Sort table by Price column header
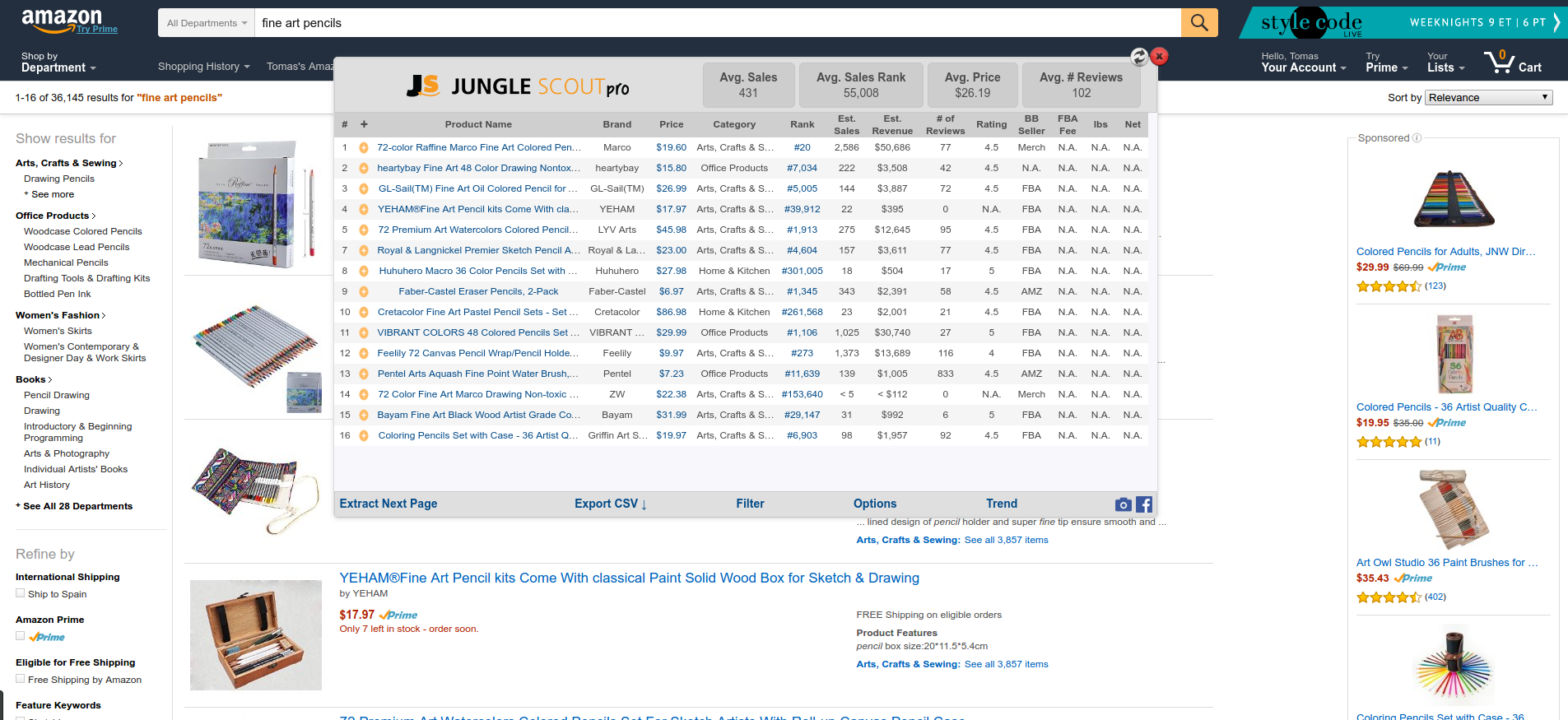 pyautogui.click(x=671, y=124)
